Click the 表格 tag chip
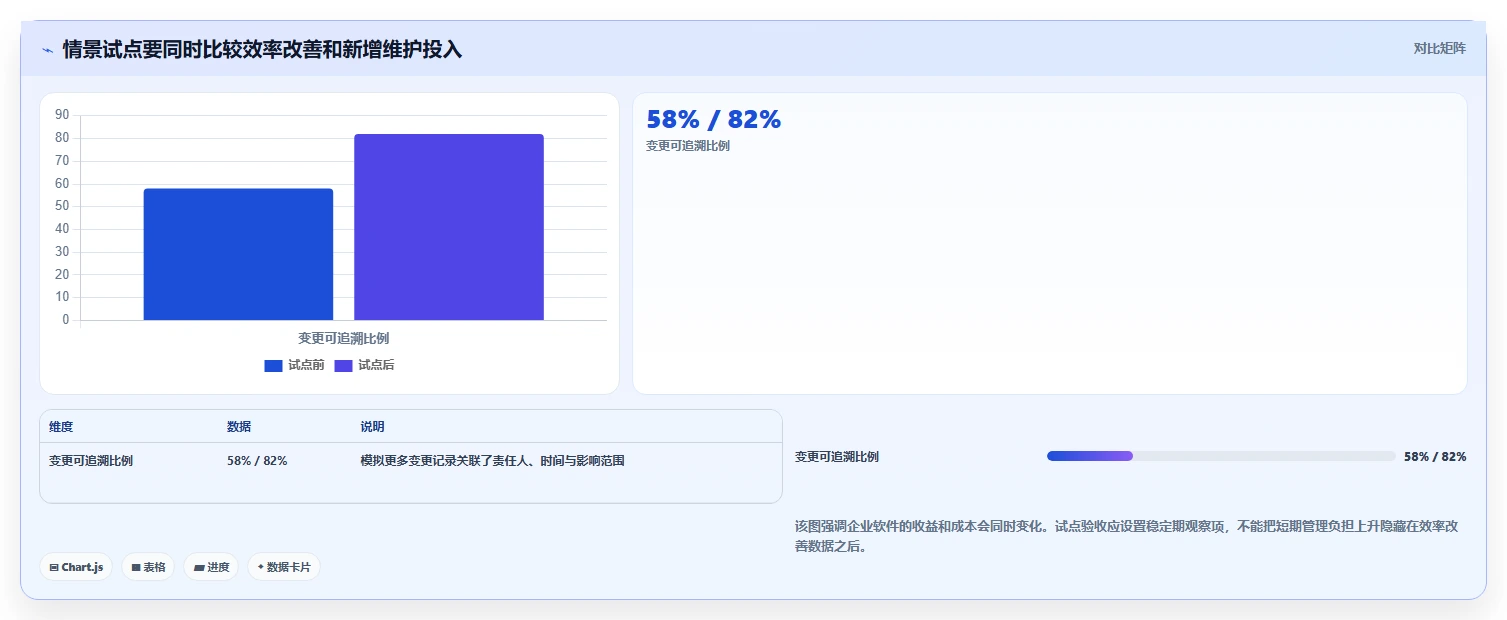 tap(148, 567)
